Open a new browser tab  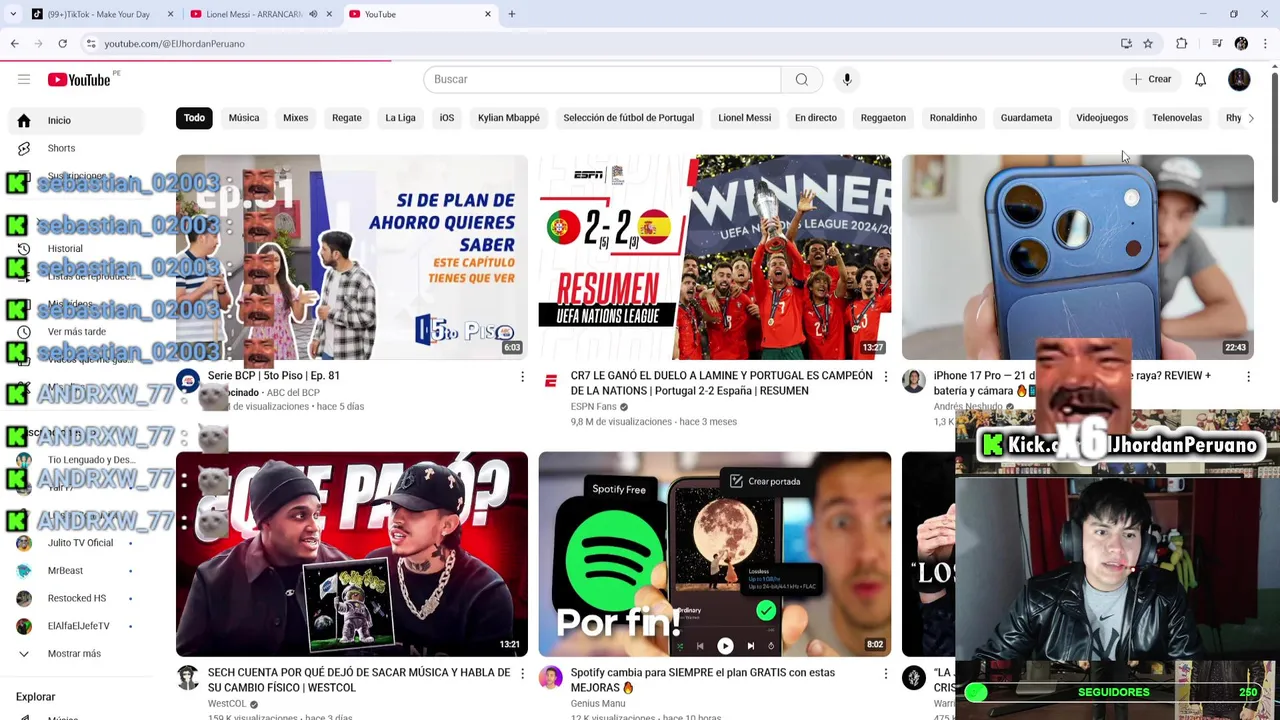[511, 14]
